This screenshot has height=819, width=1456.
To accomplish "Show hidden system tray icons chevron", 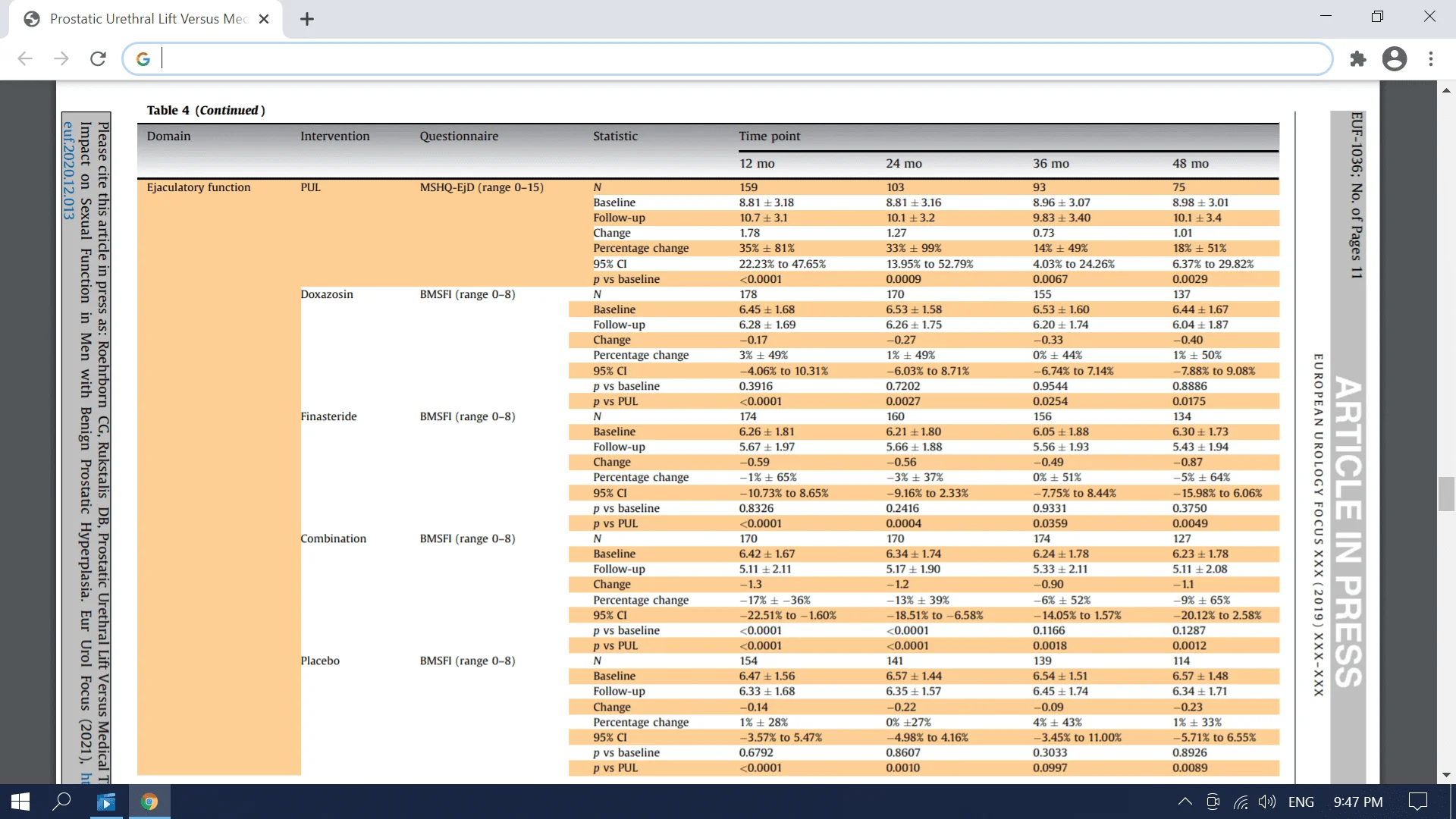I will pos(1185,802).
